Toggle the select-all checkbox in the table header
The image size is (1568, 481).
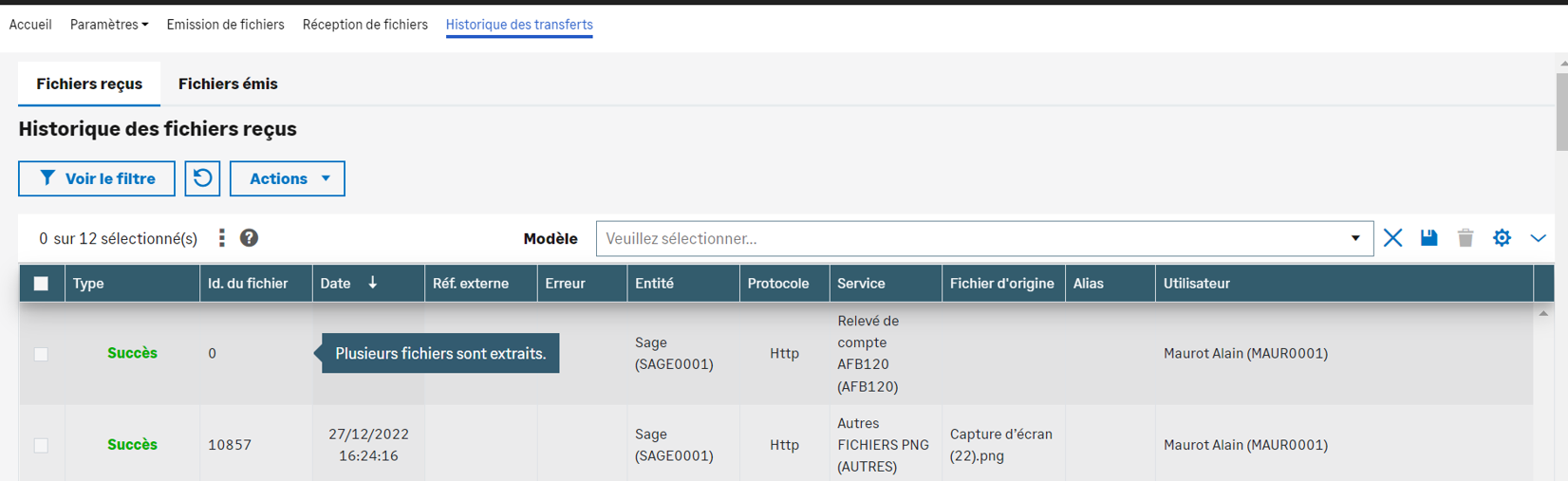pyautogui.click(x=41, y=284)
